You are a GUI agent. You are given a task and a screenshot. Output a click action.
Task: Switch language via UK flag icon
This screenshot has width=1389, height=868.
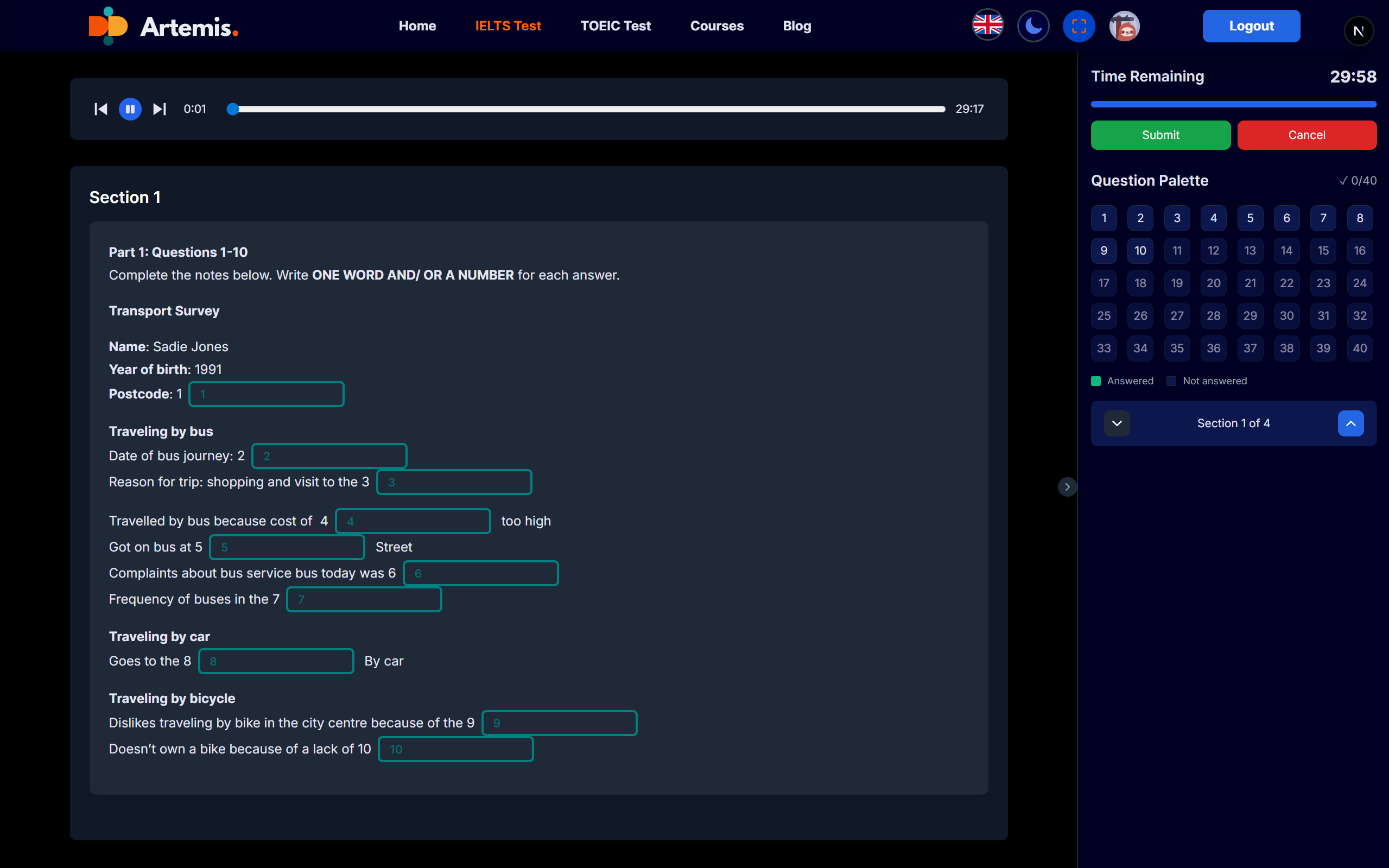coord(987,26)
